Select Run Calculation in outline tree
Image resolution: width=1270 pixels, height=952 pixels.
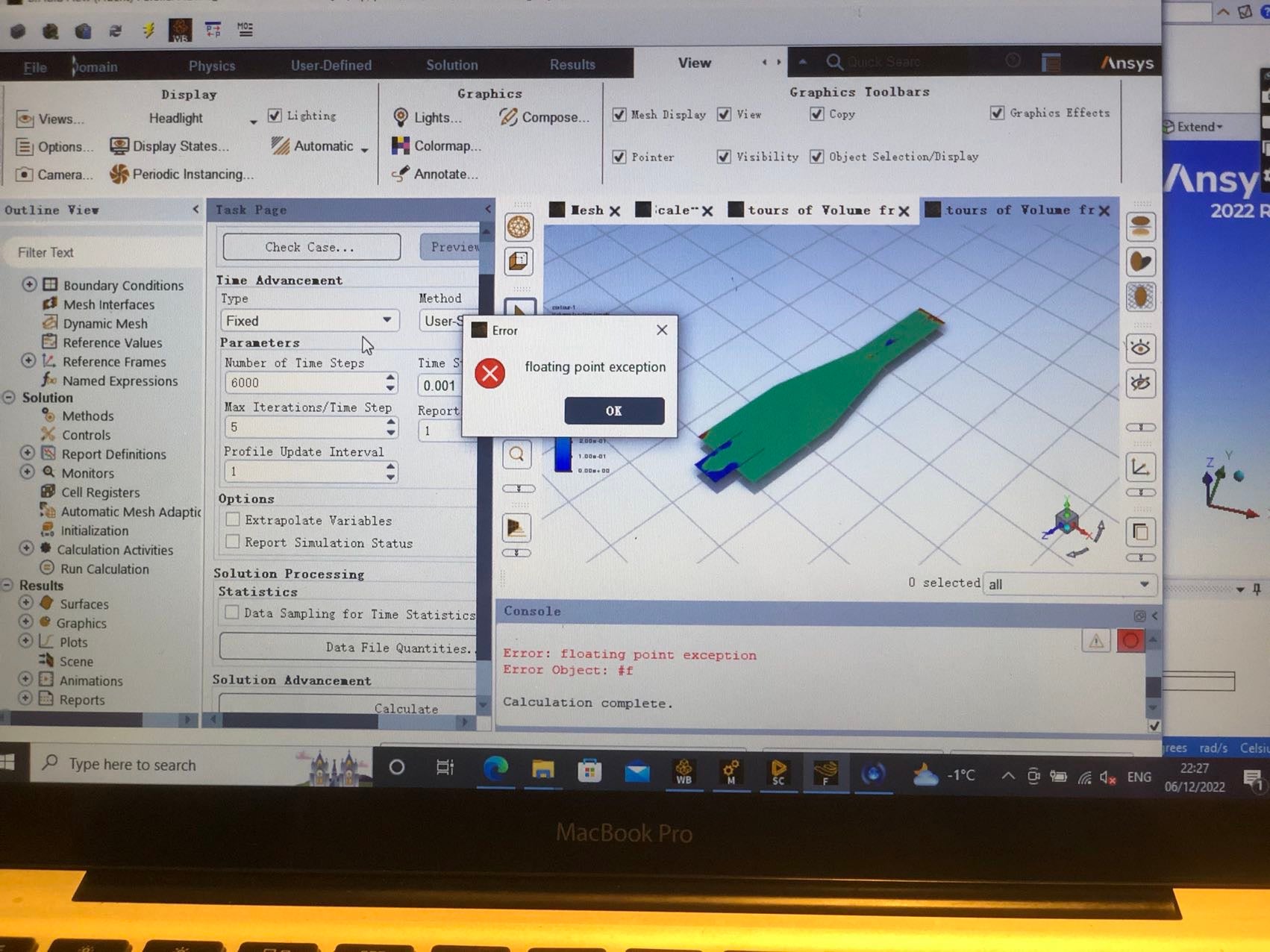click(x=104, y=569)
